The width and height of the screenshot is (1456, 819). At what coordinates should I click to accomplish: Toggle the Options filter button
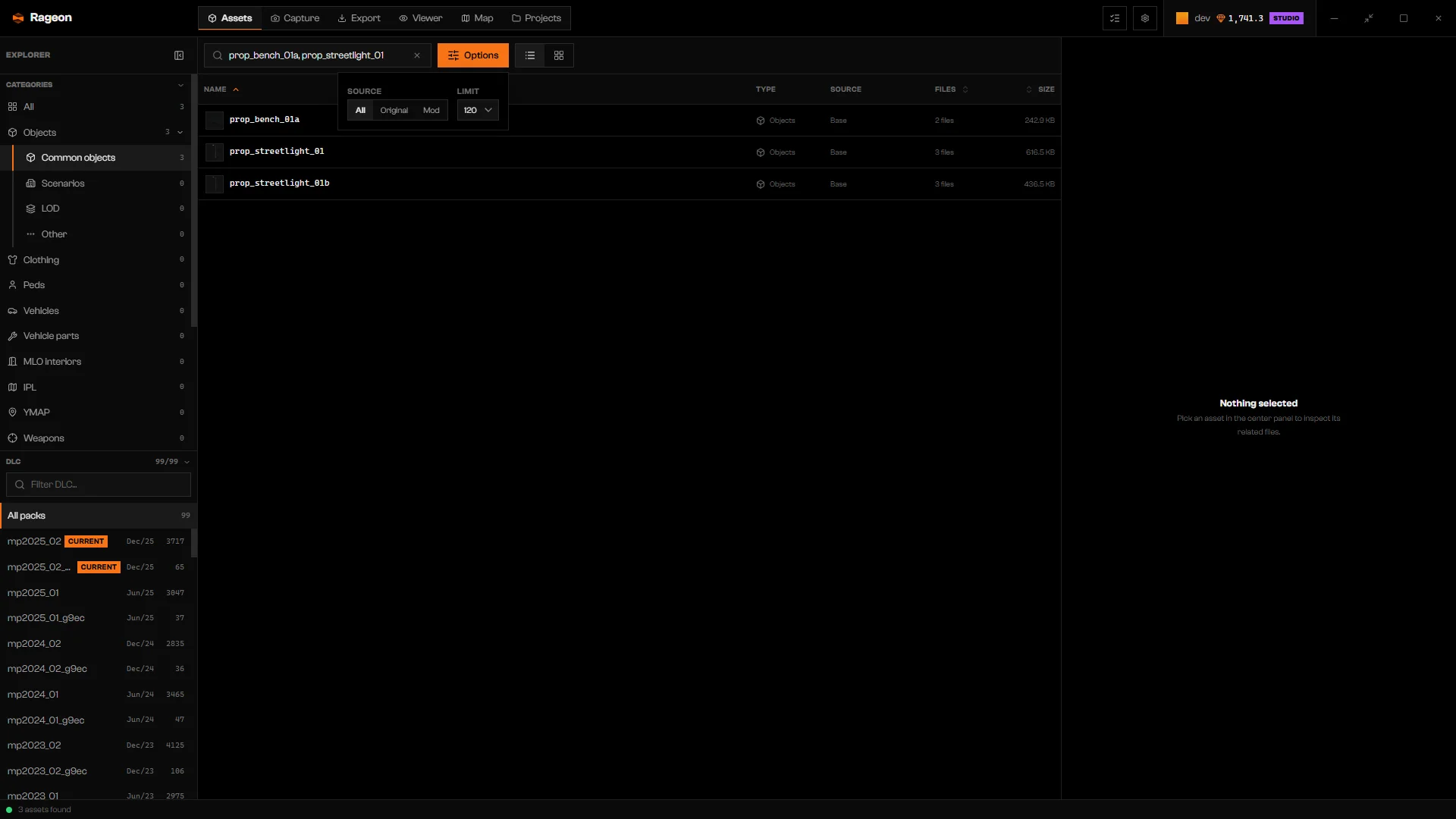pyautogui.click(x=473, y=55)
